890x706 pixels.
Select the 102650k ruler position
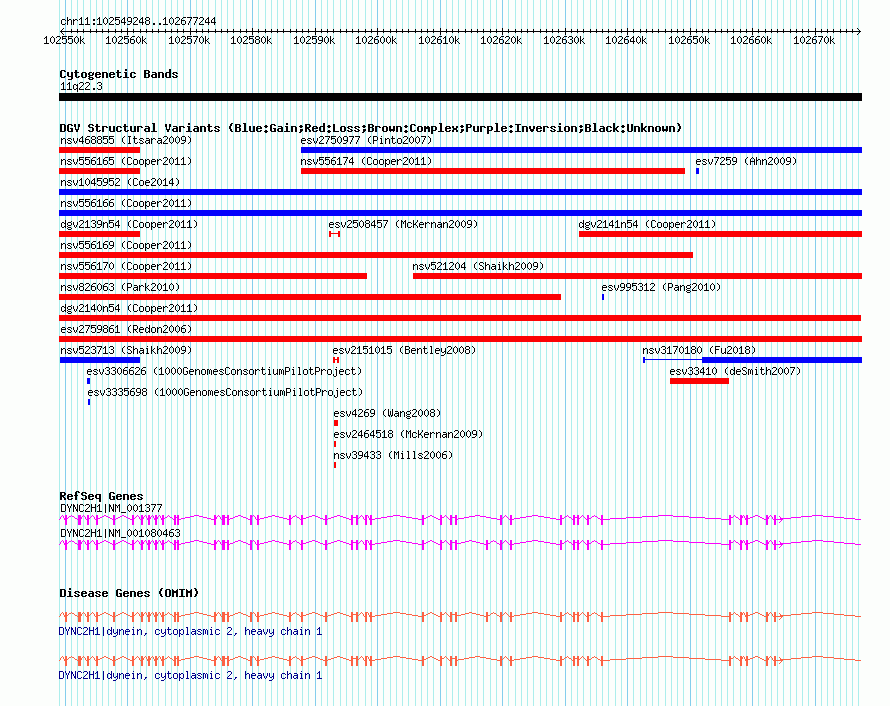(x=689, y=40)
